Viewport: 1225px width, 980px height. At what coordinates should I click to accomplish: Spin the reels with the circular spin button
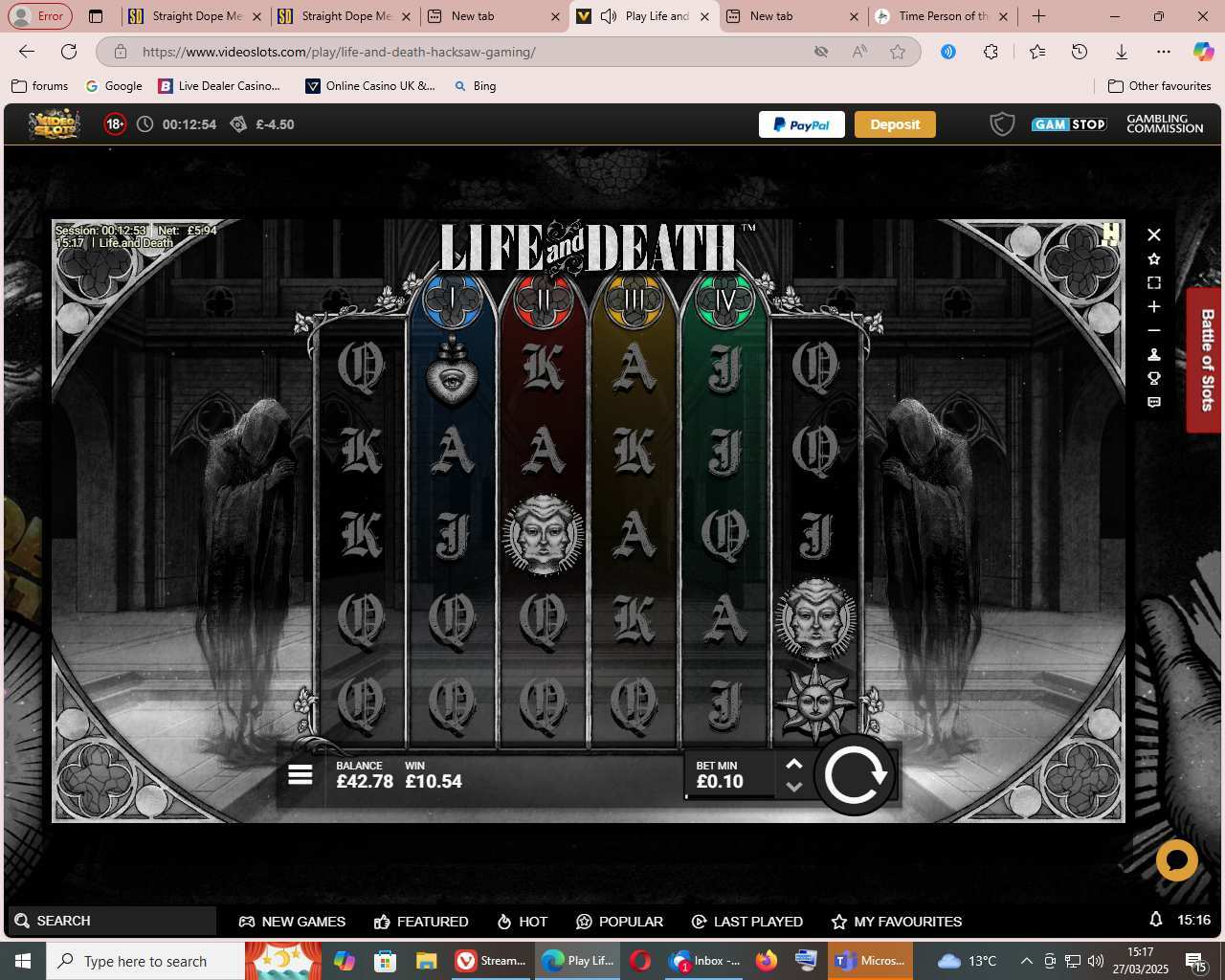(855, 775)
